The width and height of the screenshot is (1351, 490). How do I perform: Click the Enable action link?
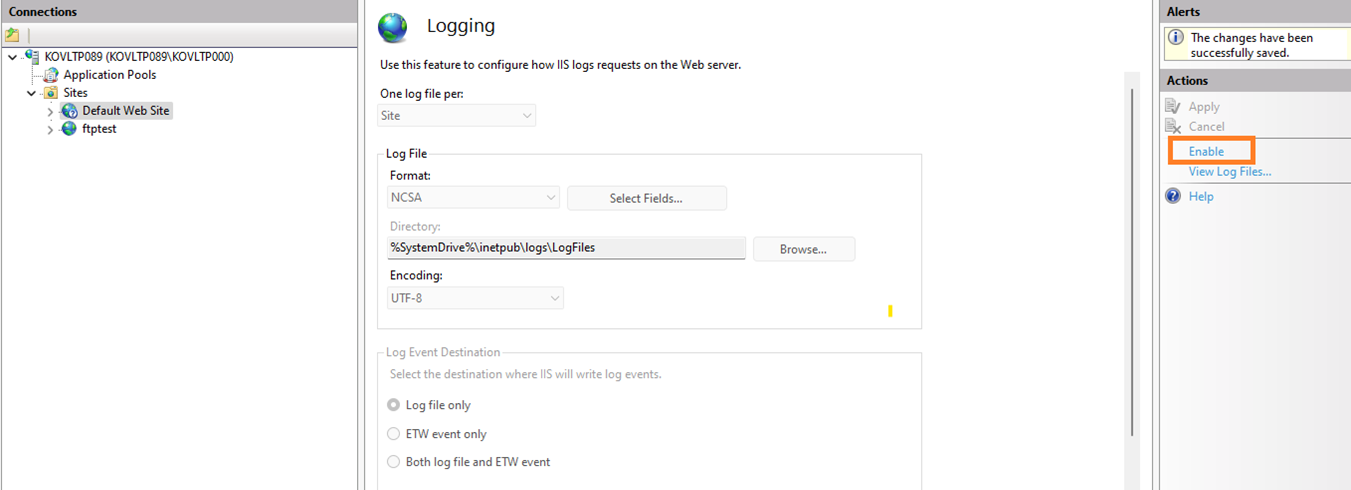[x=1206, y=151]
